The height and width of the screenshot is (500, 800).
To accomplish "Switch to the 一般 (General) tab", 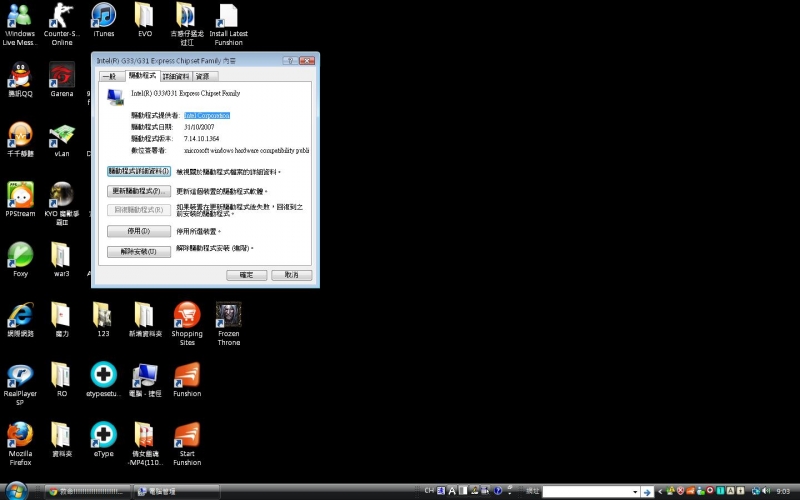I will (x=110, y=77).
